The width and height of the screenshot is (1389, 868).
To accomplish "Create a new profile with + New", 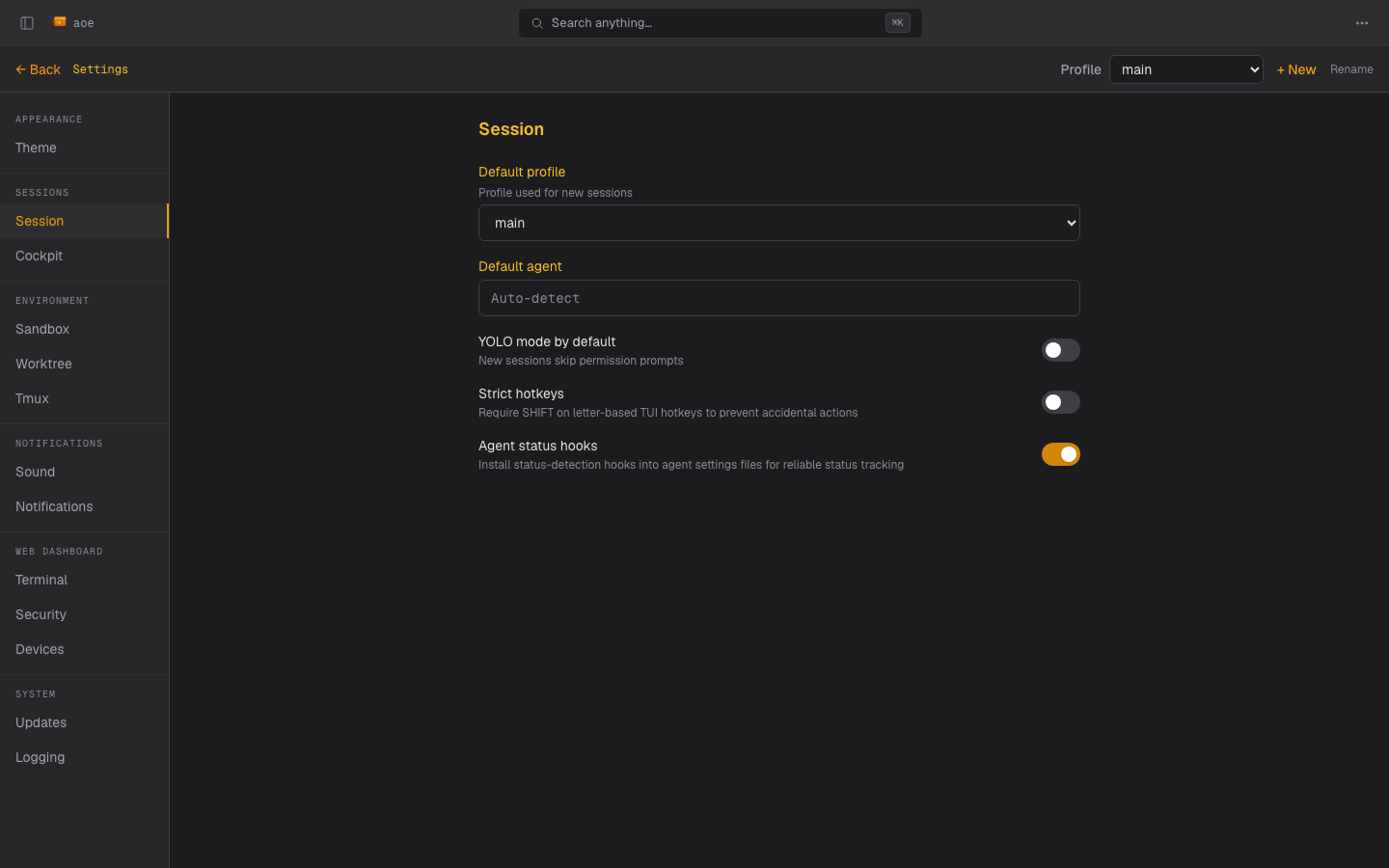I will pyautogui.click(x=1296, y=69).
